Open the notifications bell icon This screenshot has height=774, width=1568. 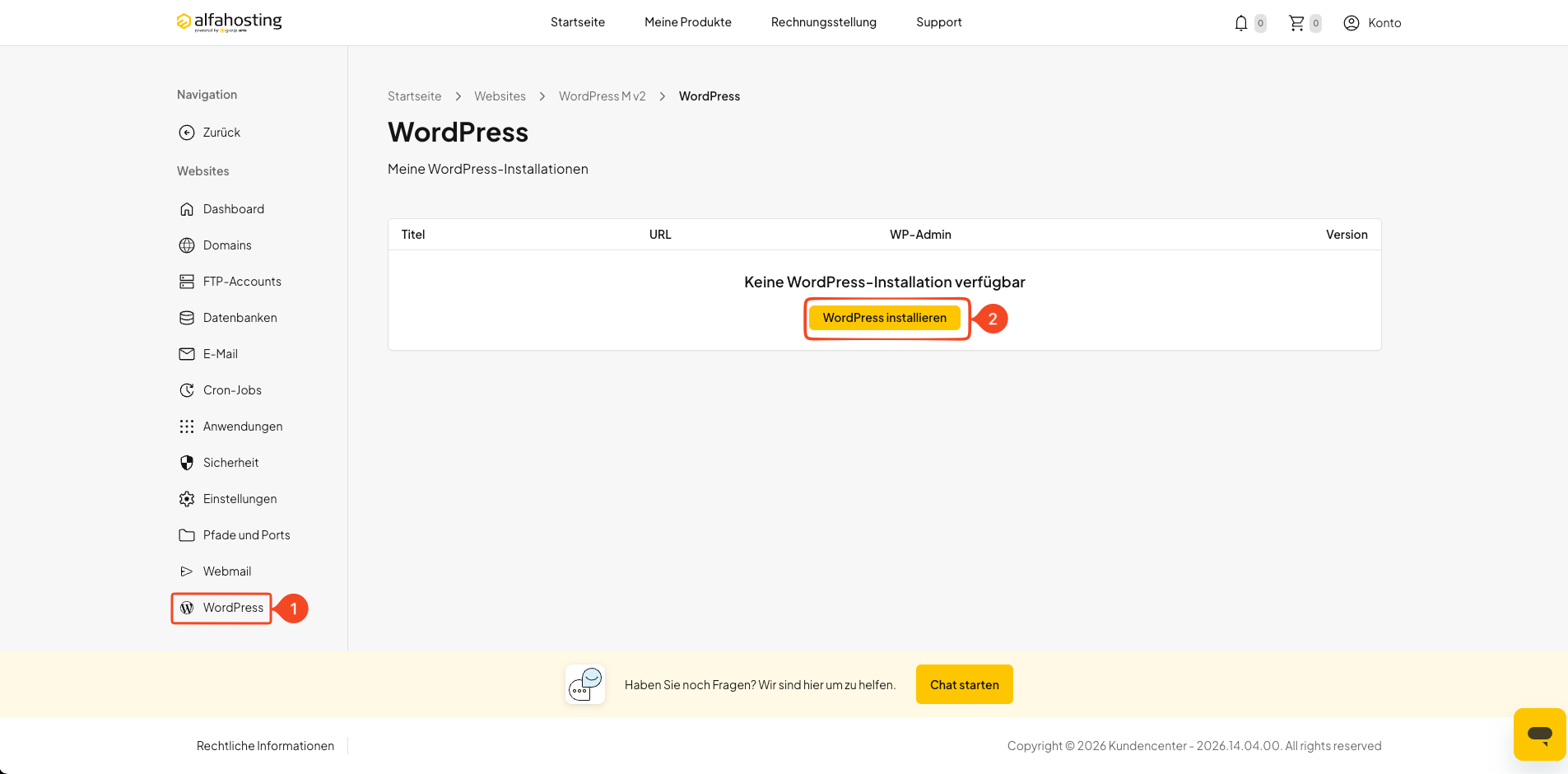click(x=1241, y=23)
